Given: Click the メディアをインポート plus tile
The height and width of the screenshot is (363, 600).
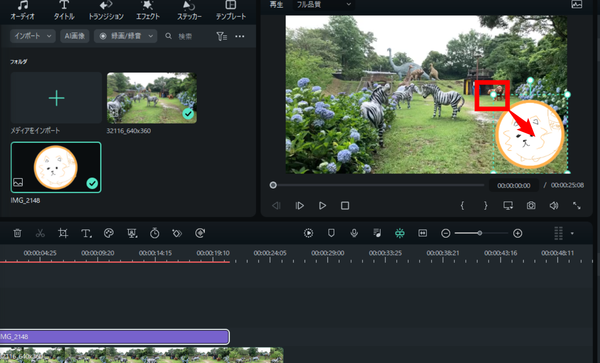Looking at the screenshot, I should click(x=56, y=98).
